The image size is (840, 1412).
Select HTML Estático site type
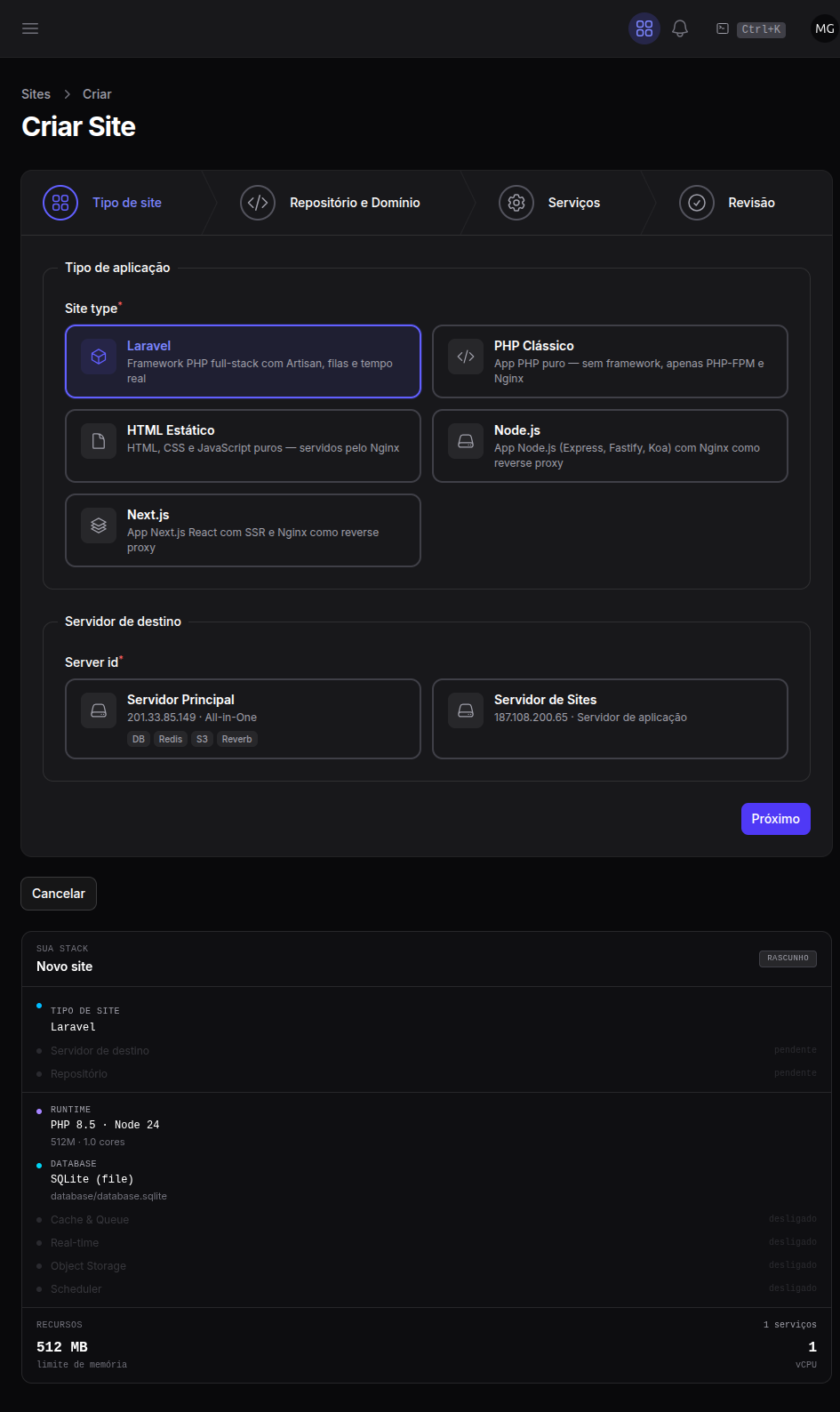point(243,445)
